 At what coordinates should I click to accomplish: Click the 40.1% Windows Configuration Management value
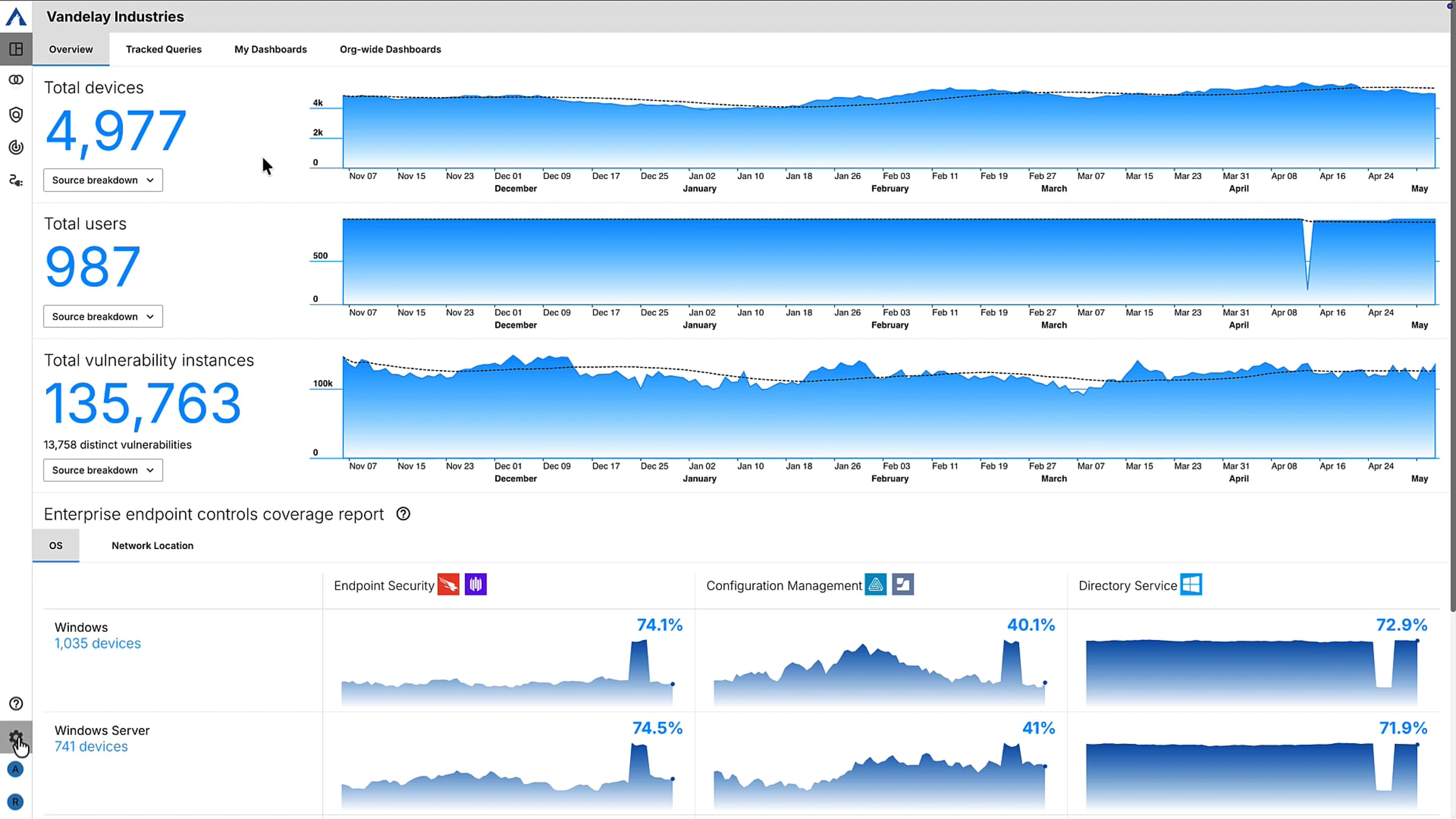[x=1031, y=625]
